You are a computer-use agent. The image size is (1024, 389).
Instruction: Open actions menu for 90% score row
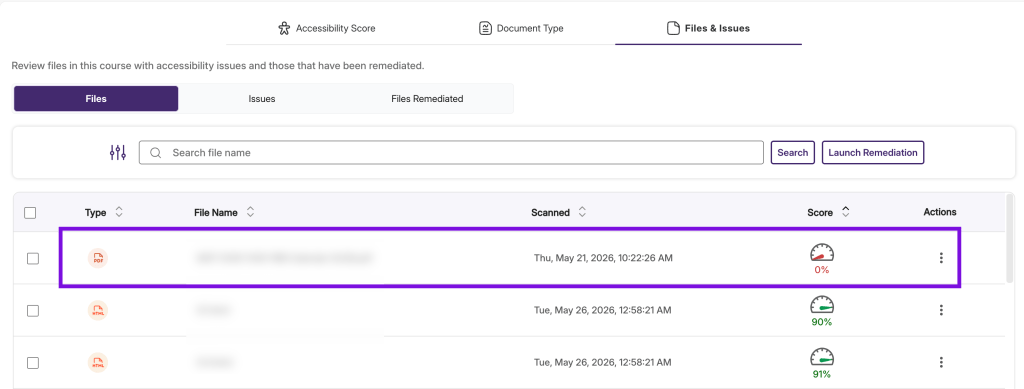click(x=941, y=310)
